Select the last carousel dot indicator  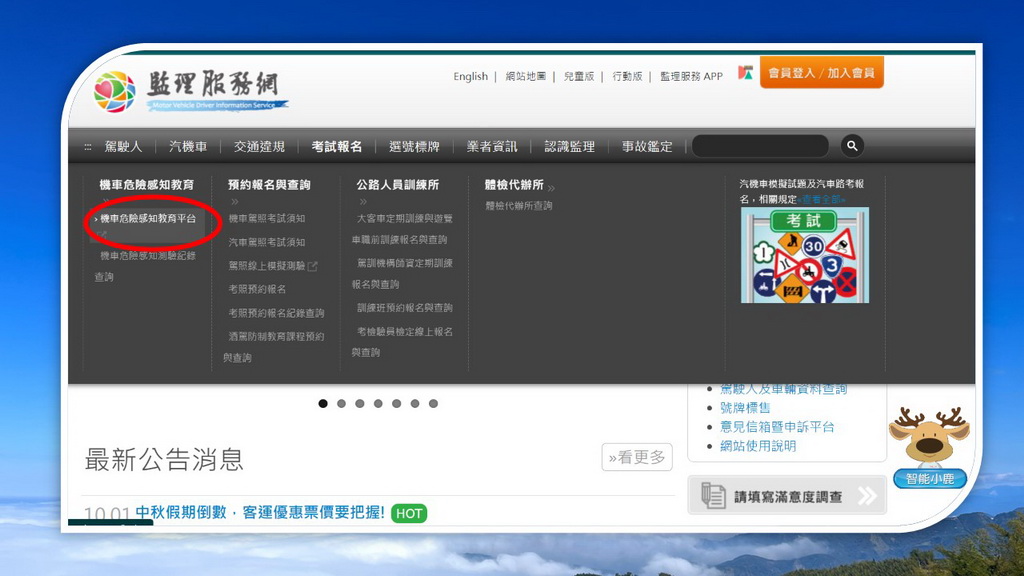[x=433, y=404]
